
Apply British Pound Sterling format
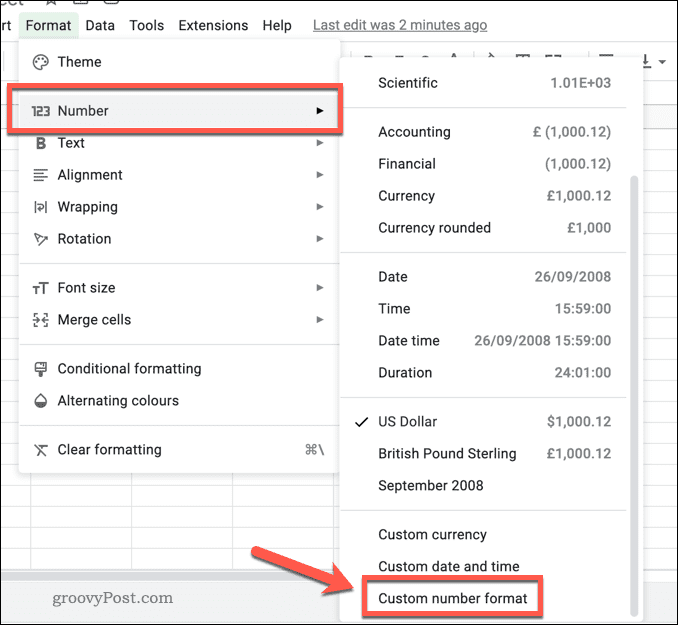[x=447, y=454]
